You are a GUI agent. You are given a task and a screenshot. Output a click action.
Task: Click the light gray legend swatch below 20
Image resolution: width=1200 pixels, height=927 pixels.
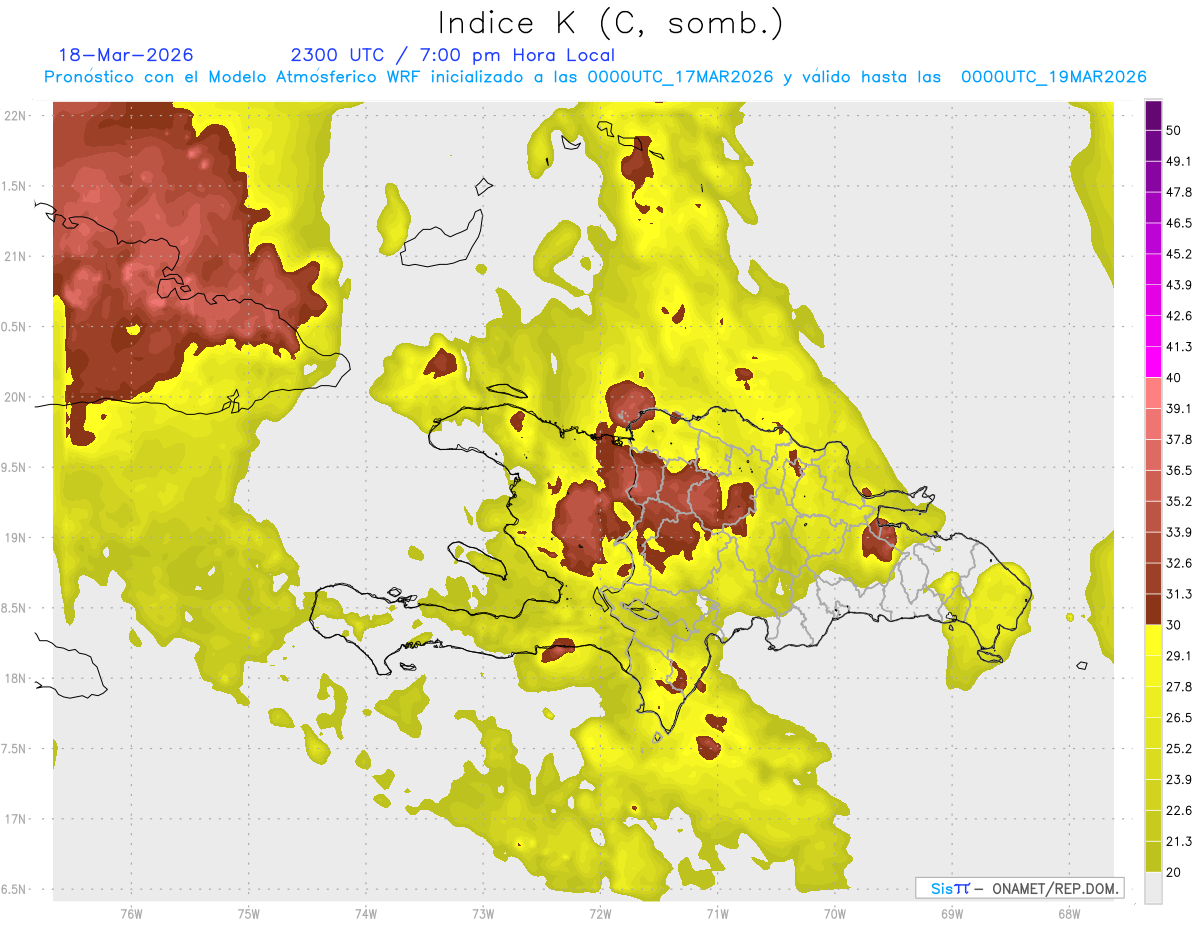click(1153, 888)
